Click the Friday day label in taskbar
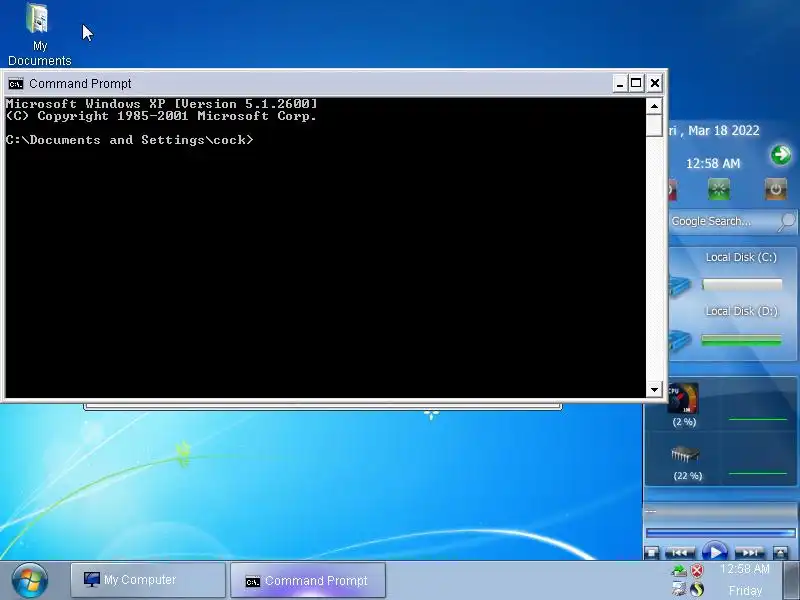The height and width of the screenshot is (600, 800). [745, 590]
